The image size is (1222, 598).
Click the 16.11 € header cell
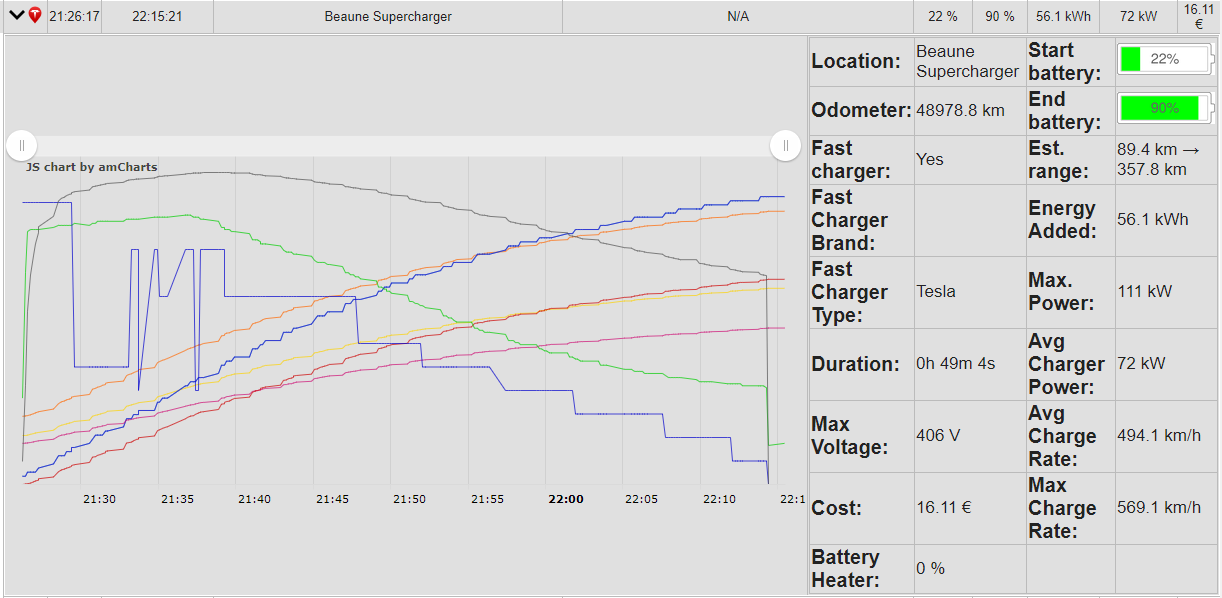click(1198, 17)
